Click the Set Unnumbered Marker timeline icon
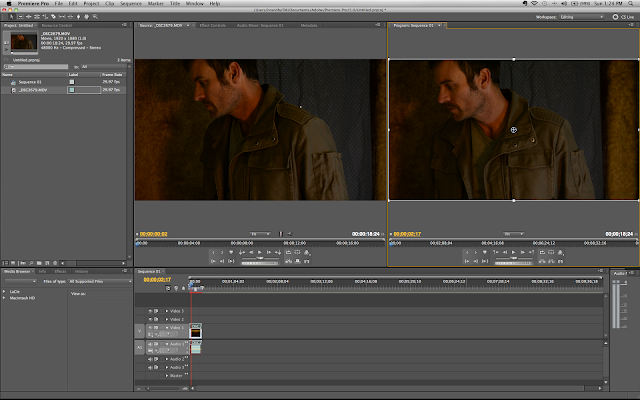The width and height of the screenshot is (640, 400). (x=183, y=288)
